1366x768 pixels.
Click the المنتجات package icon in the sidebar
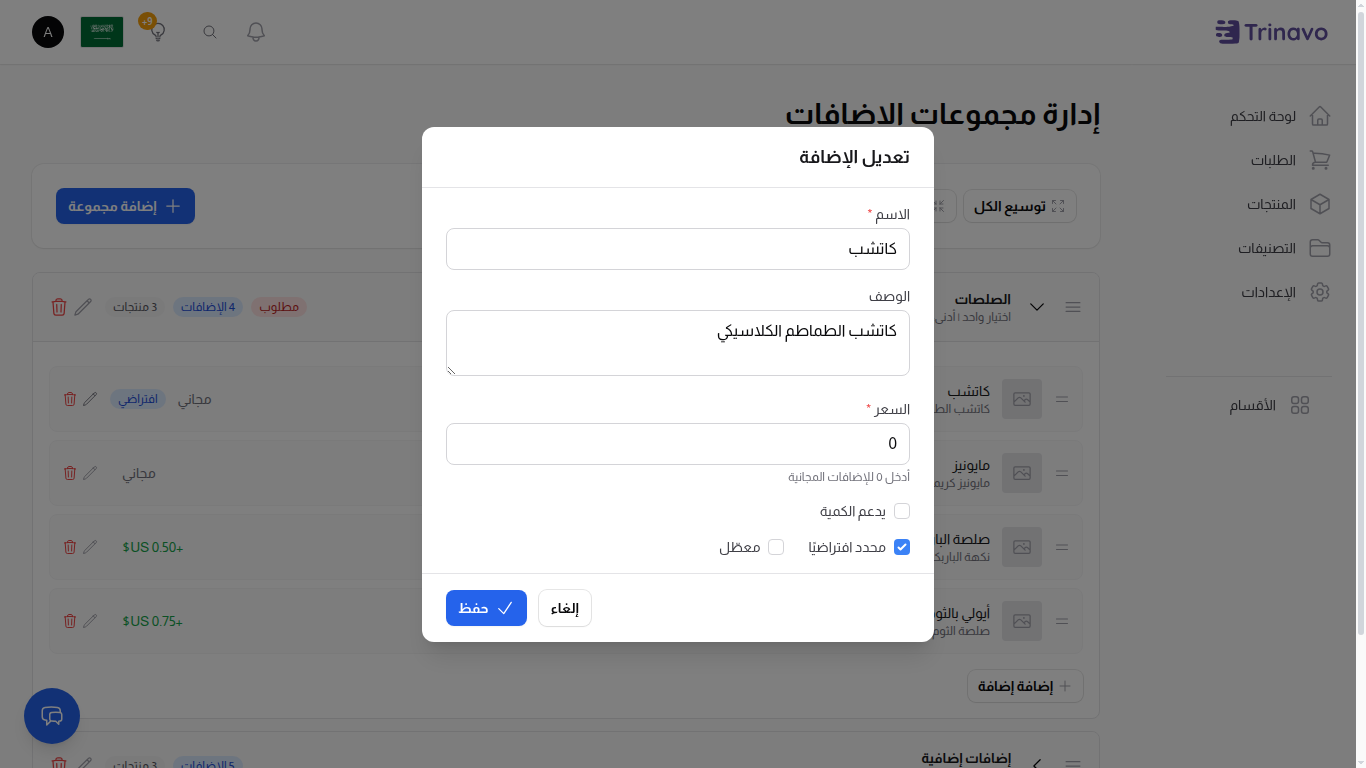click(x=1320, y=204)
